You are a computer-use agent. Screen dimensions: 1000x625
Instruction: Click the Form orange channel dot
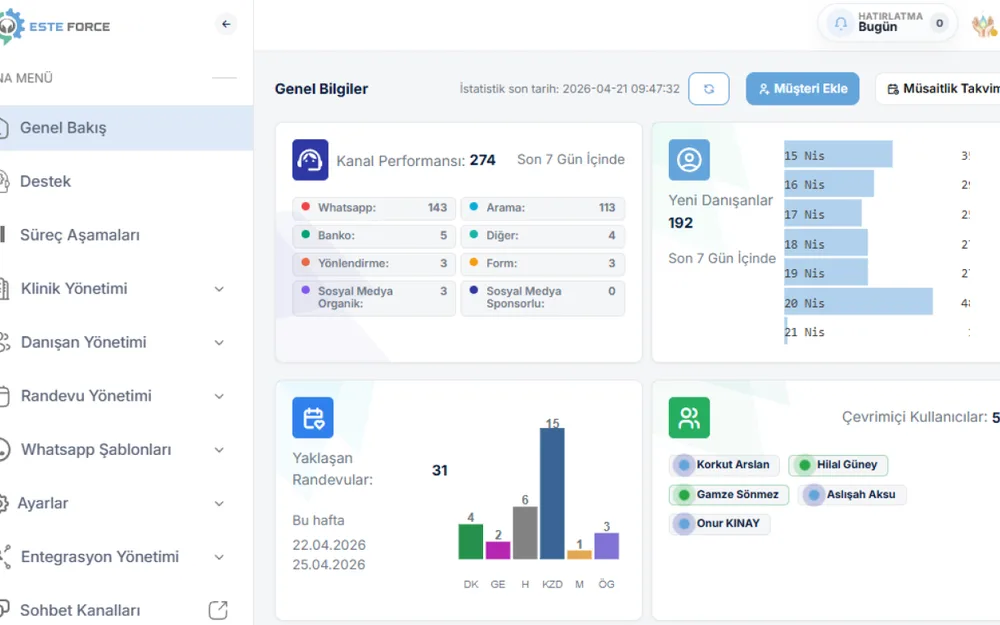[474, 262]
